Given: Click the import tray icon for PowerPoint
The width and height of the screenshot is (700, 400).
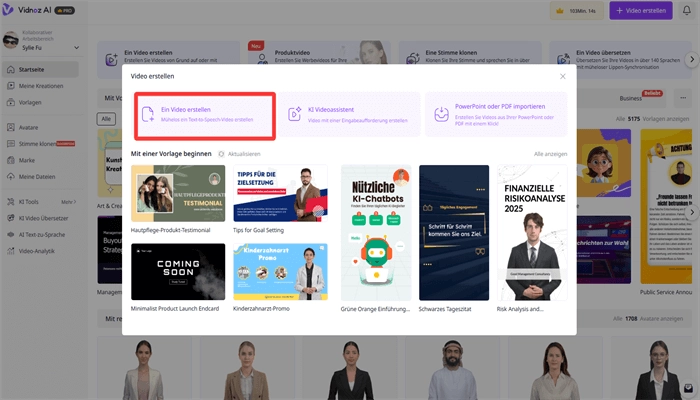Looking at the screenshot, I should pyautogui.click(x=441, y=114).
